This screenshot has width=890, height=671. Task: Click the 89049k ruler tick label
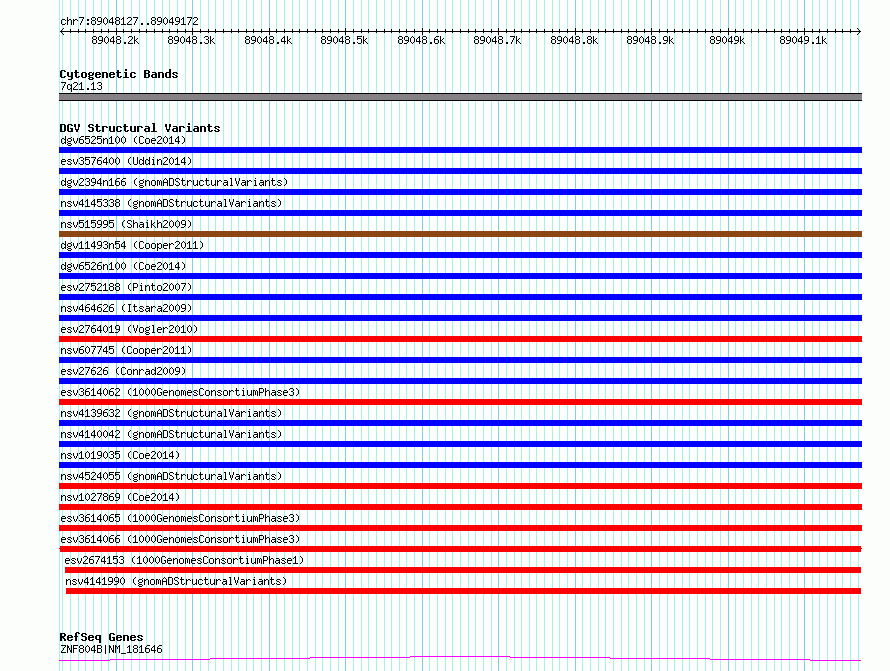pyautogui.click(x=727, y=40)
